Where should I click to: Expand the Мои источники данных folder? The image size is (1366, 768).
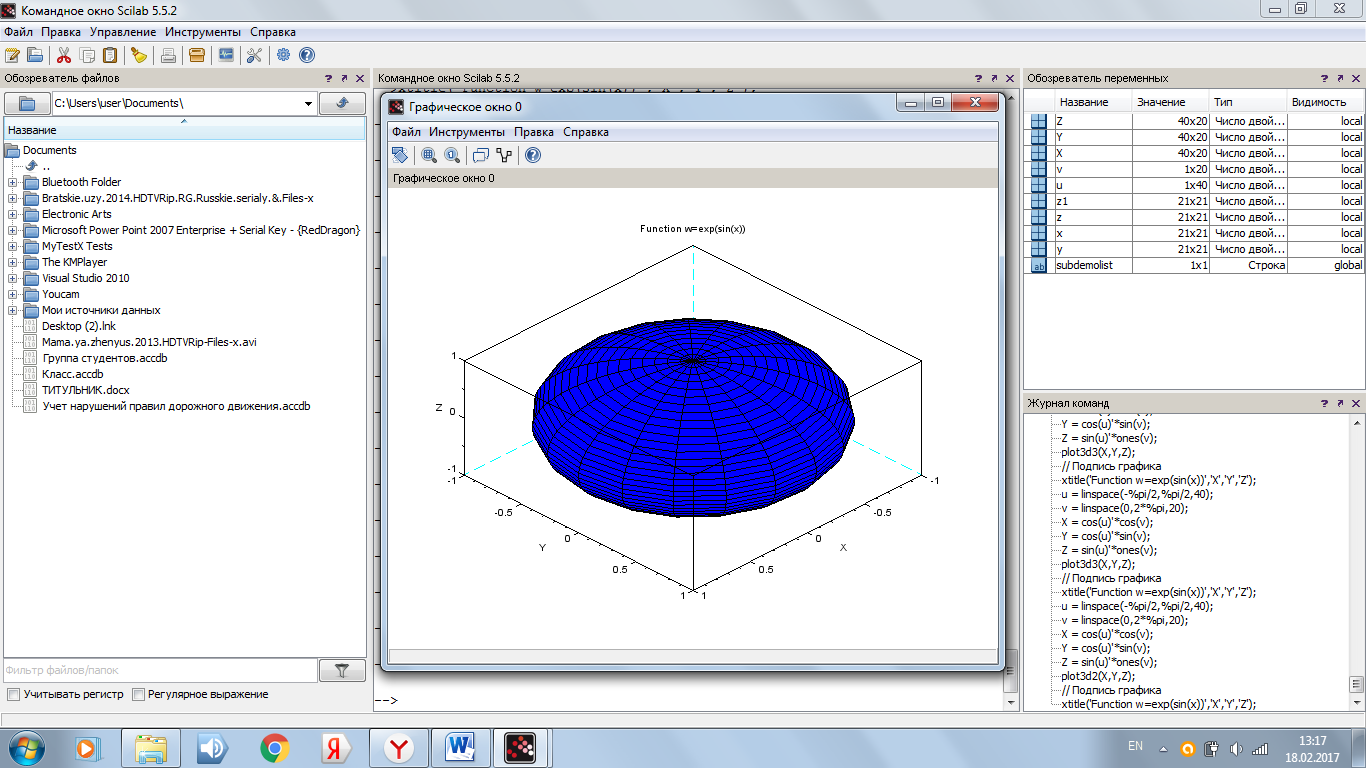pyautogui.click(x=12, y=310)
